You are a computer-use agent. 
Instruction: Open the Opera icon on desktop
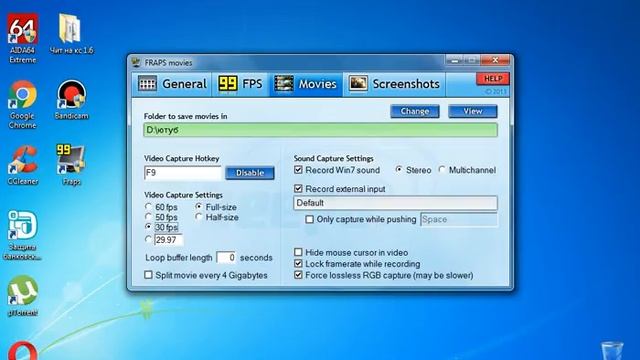click(22, 351)
